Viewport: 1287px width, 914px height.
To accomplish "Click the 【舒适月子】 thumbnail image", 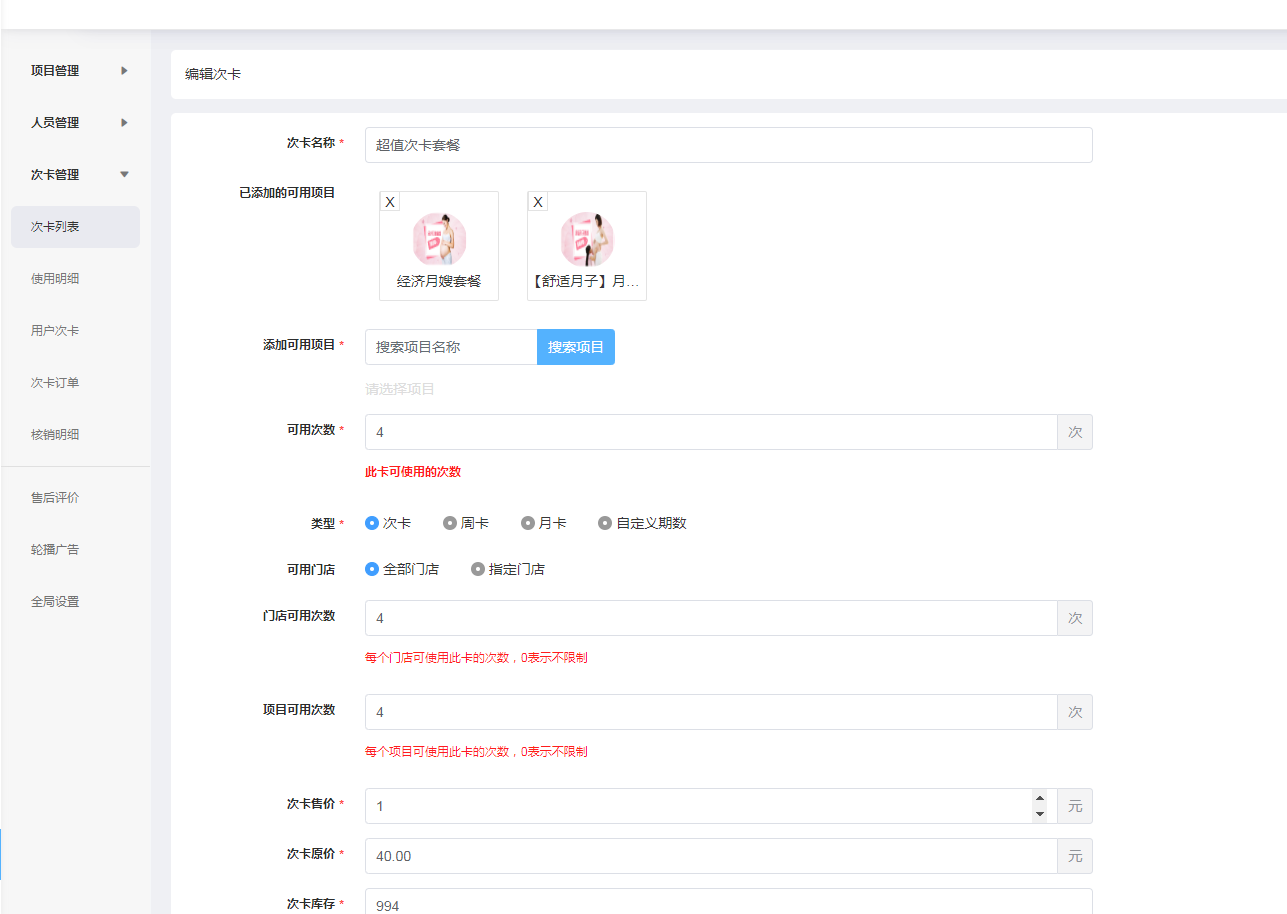I will pyautogui.click(x=587, y=239).
